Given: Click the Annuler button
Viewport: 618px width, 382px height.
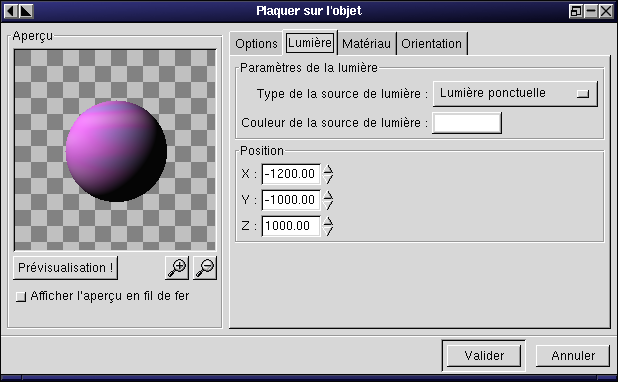Looking at the screenshot, I should click(x=573, y=356).
